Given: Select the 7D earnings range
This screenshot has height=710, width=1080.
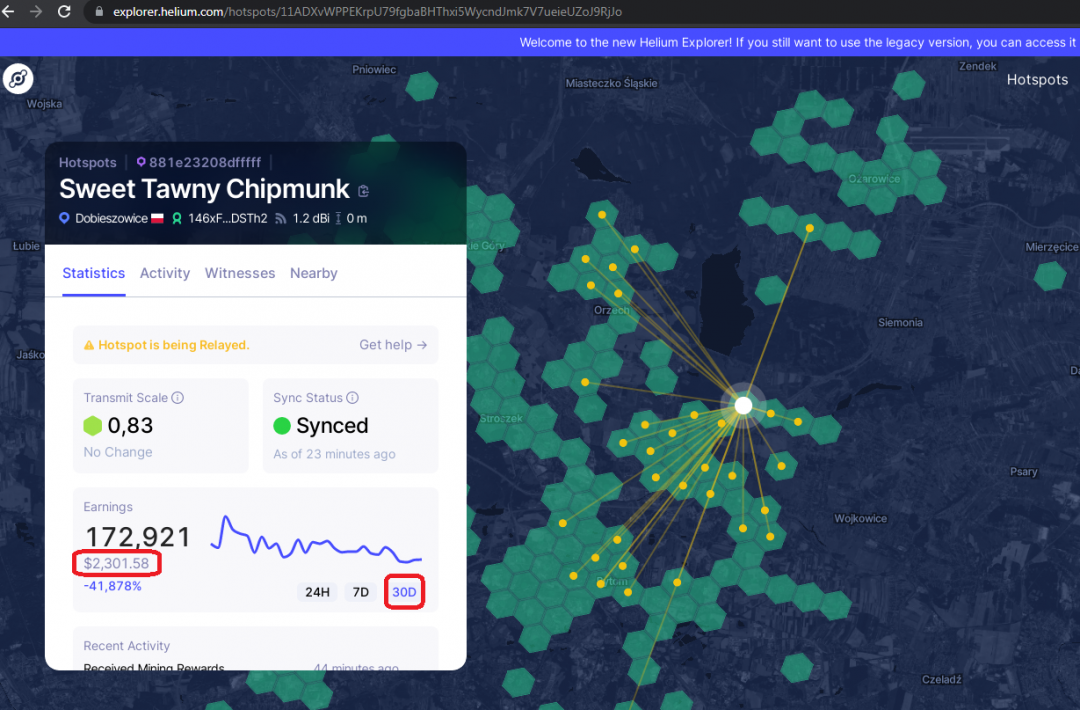Looking at the screenshot, I should (x=361, y=592).
